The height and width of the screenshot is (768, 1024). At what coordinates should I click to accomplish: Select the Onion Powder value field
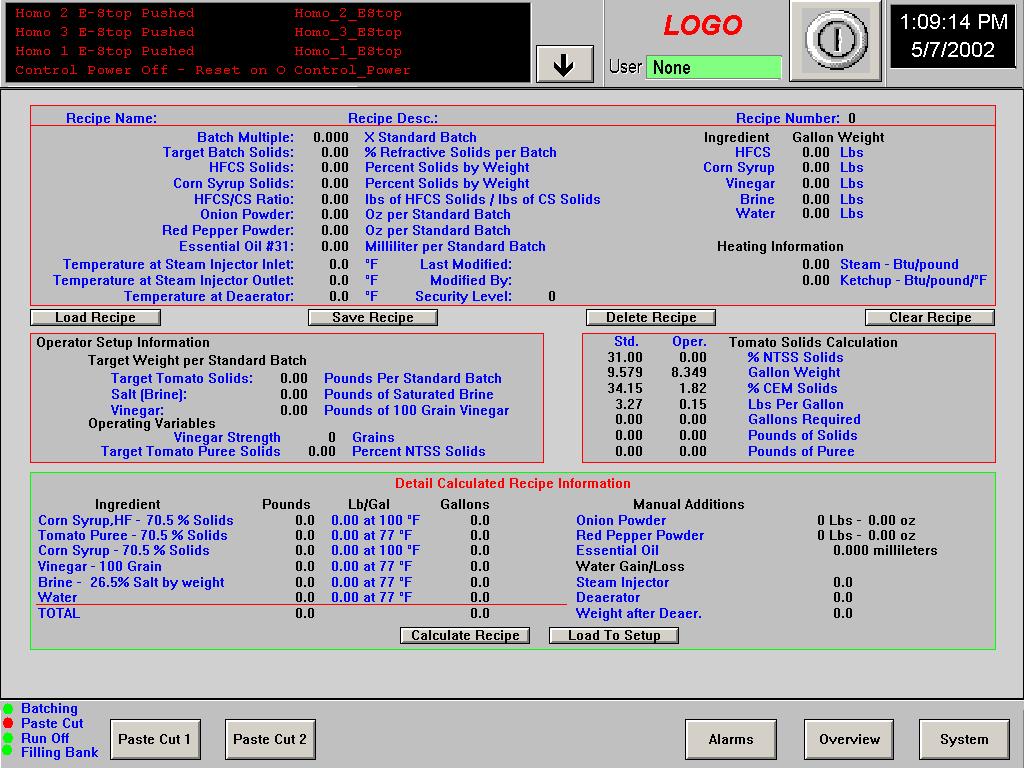[x=335, y=214]
